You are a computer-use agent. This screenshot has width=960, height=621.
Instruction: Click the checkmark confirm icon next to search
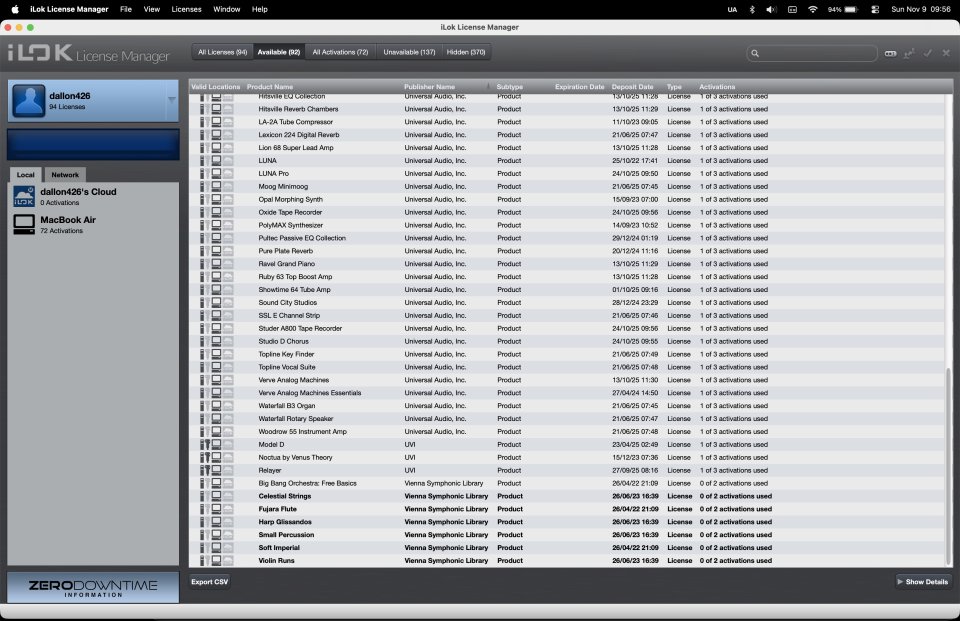[x=928, y=53]
